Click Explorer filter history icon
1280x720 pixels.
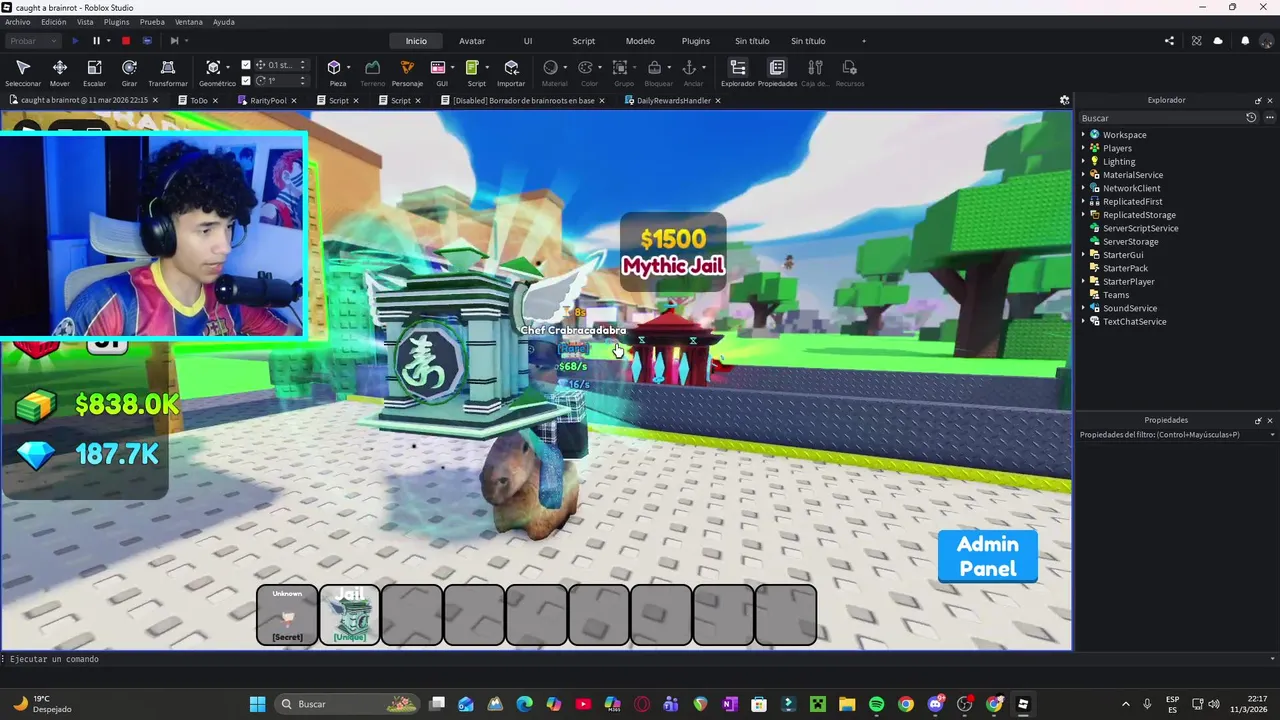1250,118
